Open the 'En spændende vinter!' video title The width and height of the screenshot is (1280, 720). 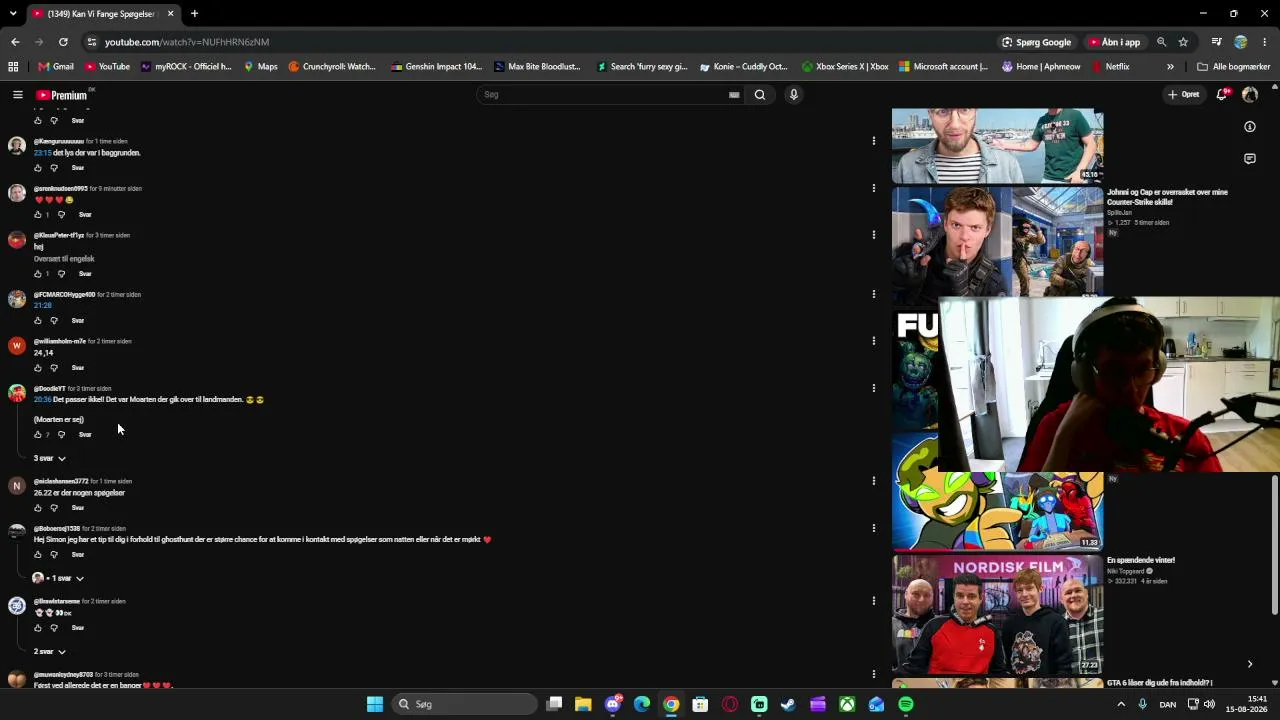point(1141,561)
